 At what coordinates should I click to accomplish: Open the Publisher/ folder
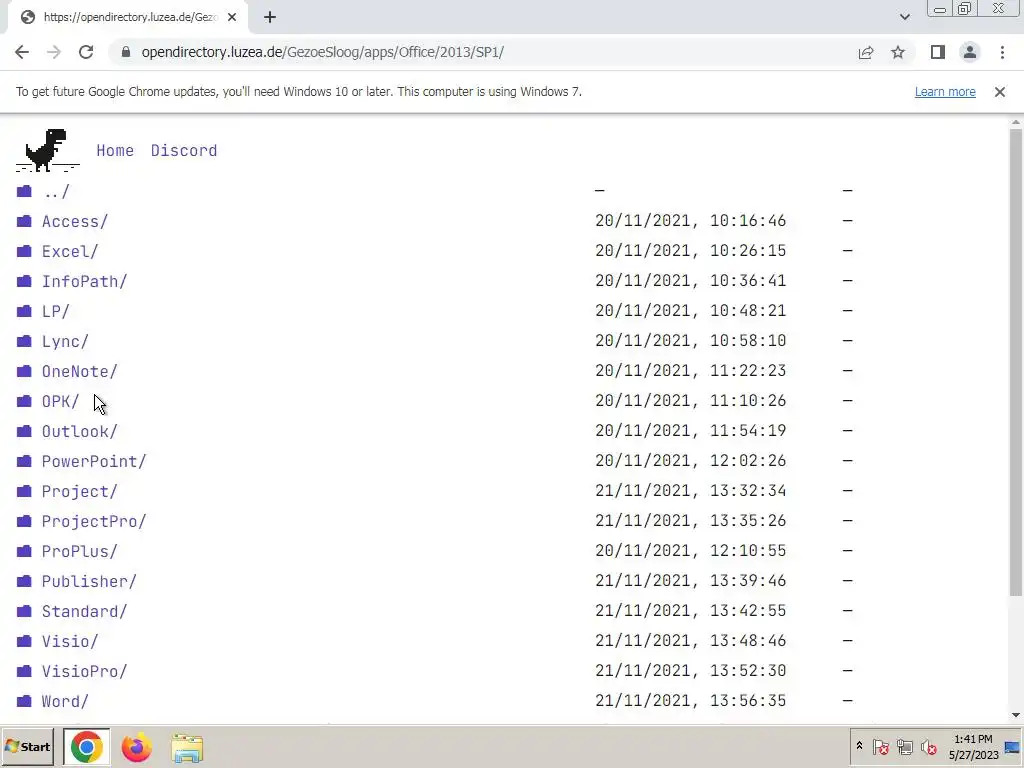tap(89, 582)
